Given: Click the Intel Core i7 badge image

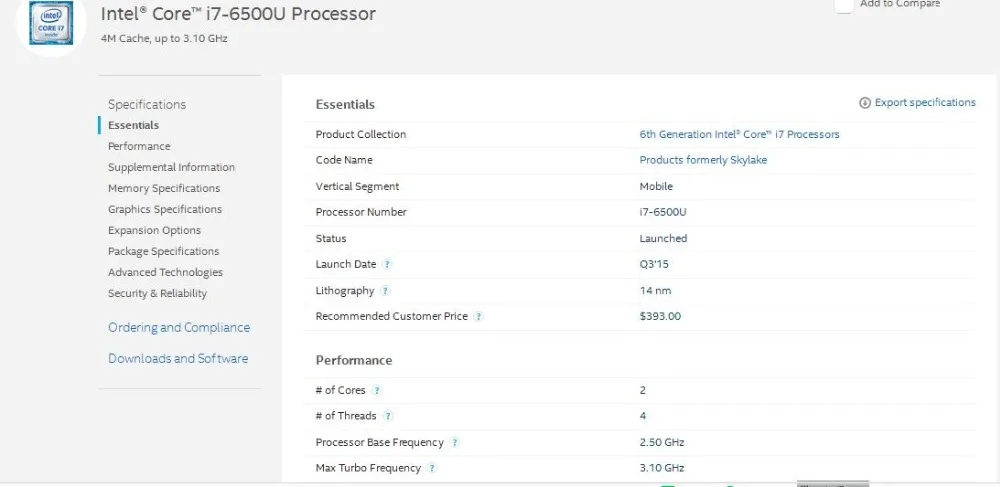Looking at the screenshot, I should pyautogui.click(x=51, y=22).
